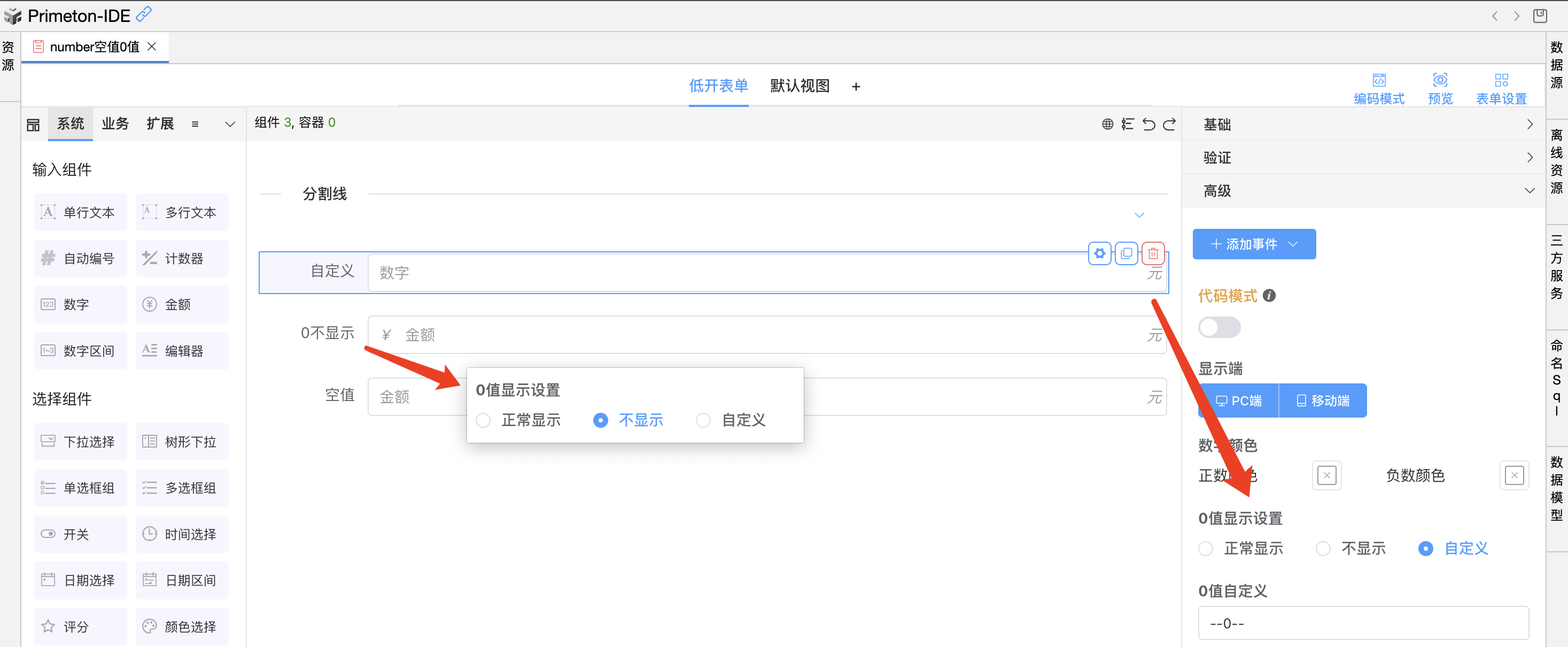Screen dimensions: 1568x647
Task: Copy the selected component using duplicate icon
Action: (1126, 253)
